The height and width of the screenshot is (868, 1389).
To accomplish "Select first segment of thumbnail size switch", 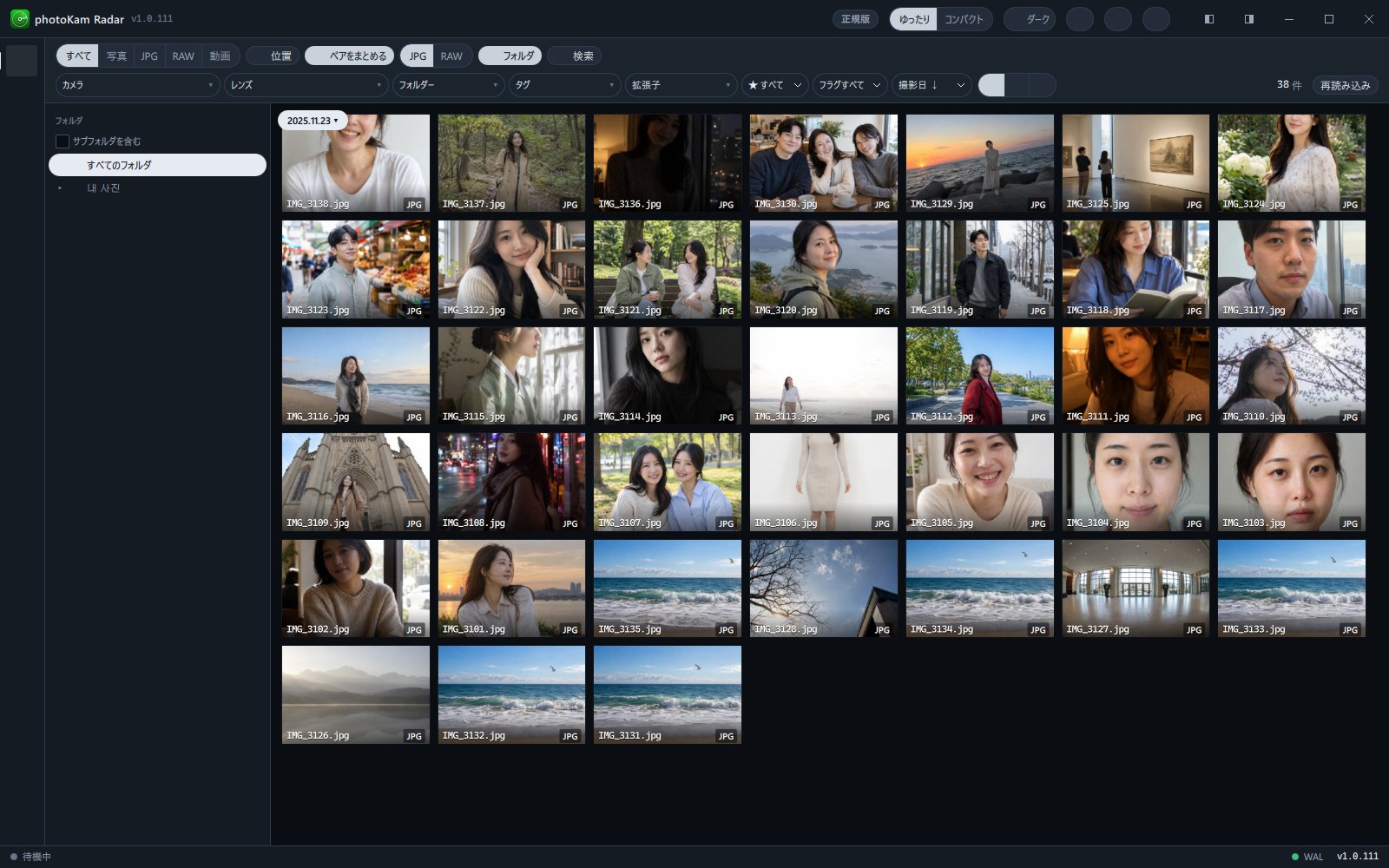I will [991, 85].
